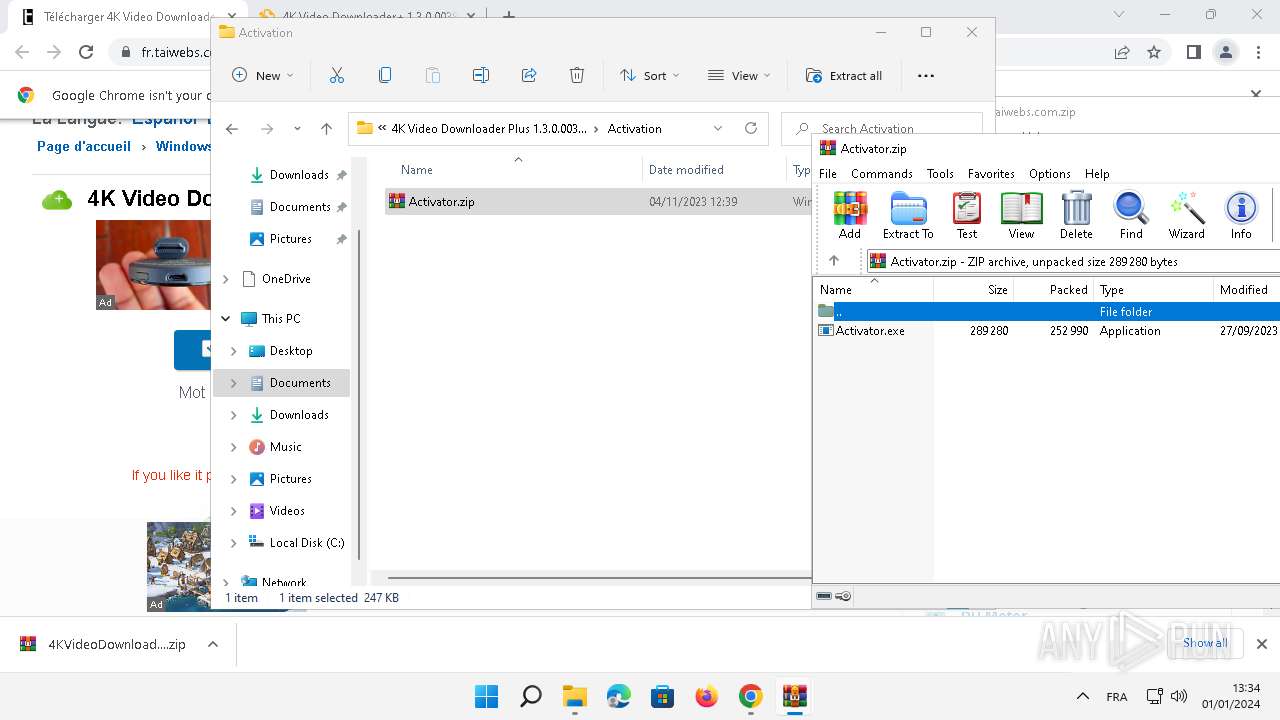Viewport: 1280px width, 720px height.
Task: Open options chevron for downloaded 4KVideoDownload zip
Action: (x=213, y=645)
